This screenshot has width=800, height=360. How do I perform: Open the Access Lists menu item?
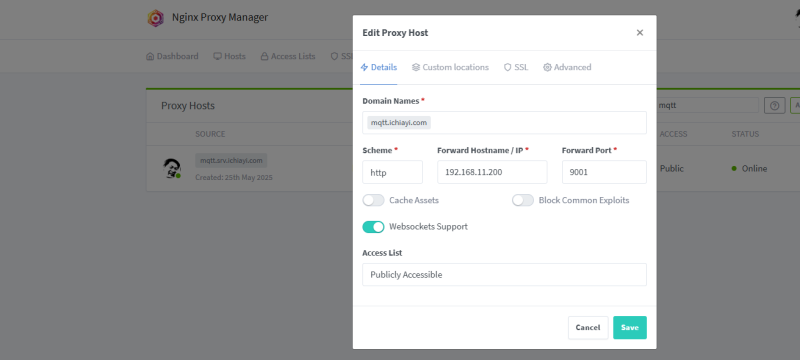click(x=288, y=56)
